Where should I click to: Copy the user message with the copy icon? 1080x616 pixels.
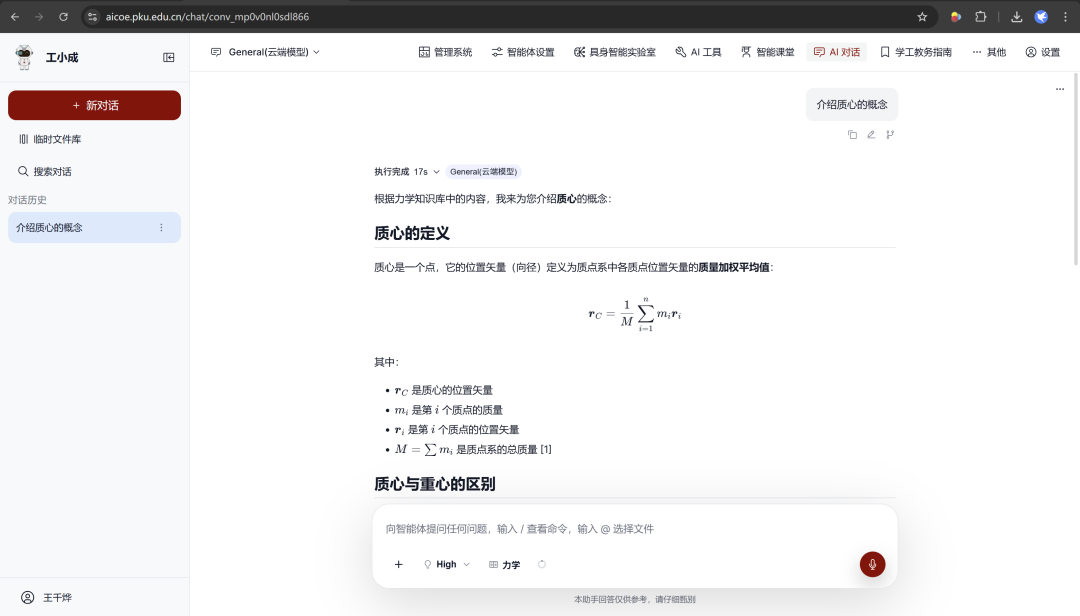[x=852, y=134]
